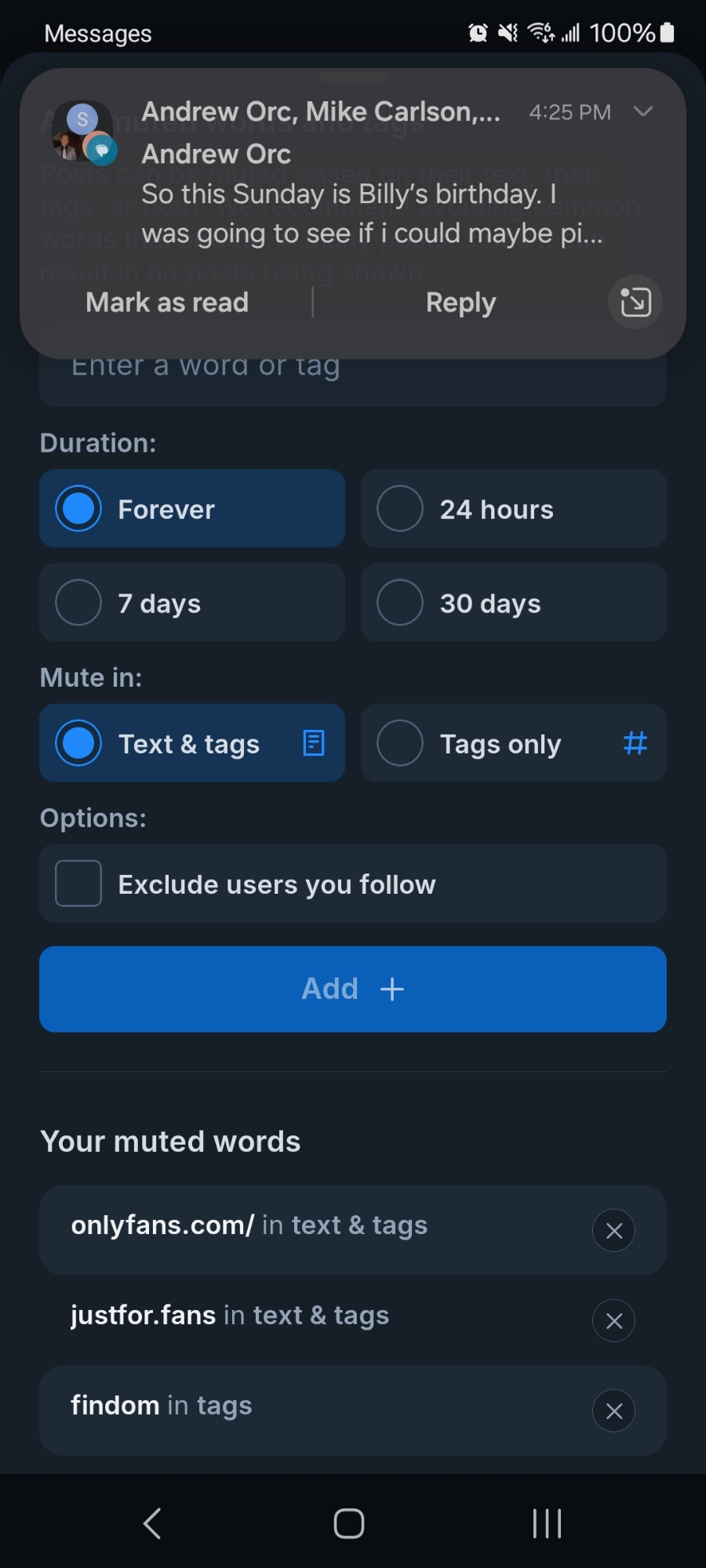The height and width of the screenshot is (1568, 706).
Task: Delete justfor.fans from muted words
Action: (x=613, y=1320)
